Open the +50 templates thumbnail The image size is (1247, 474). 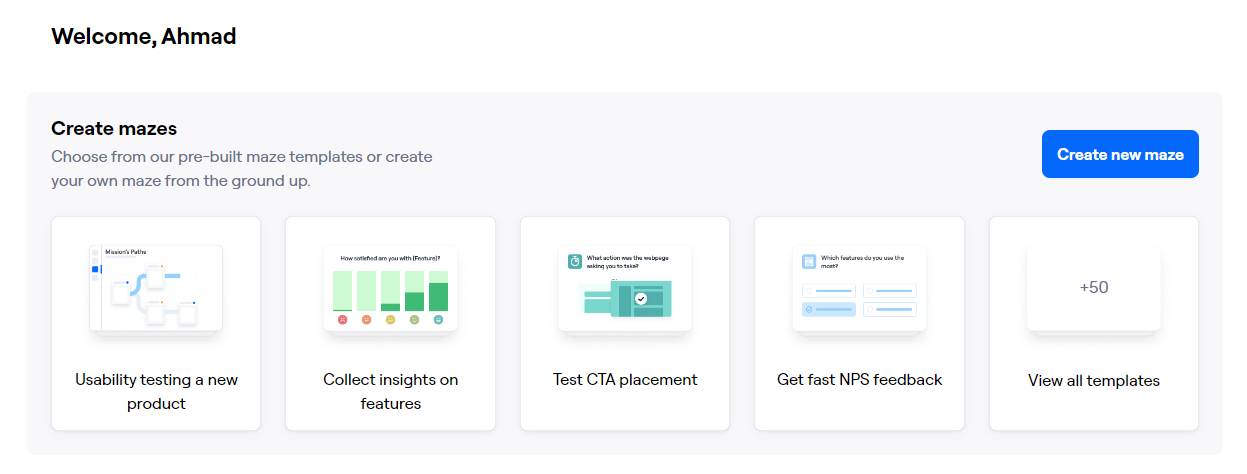pos(1093,288)
